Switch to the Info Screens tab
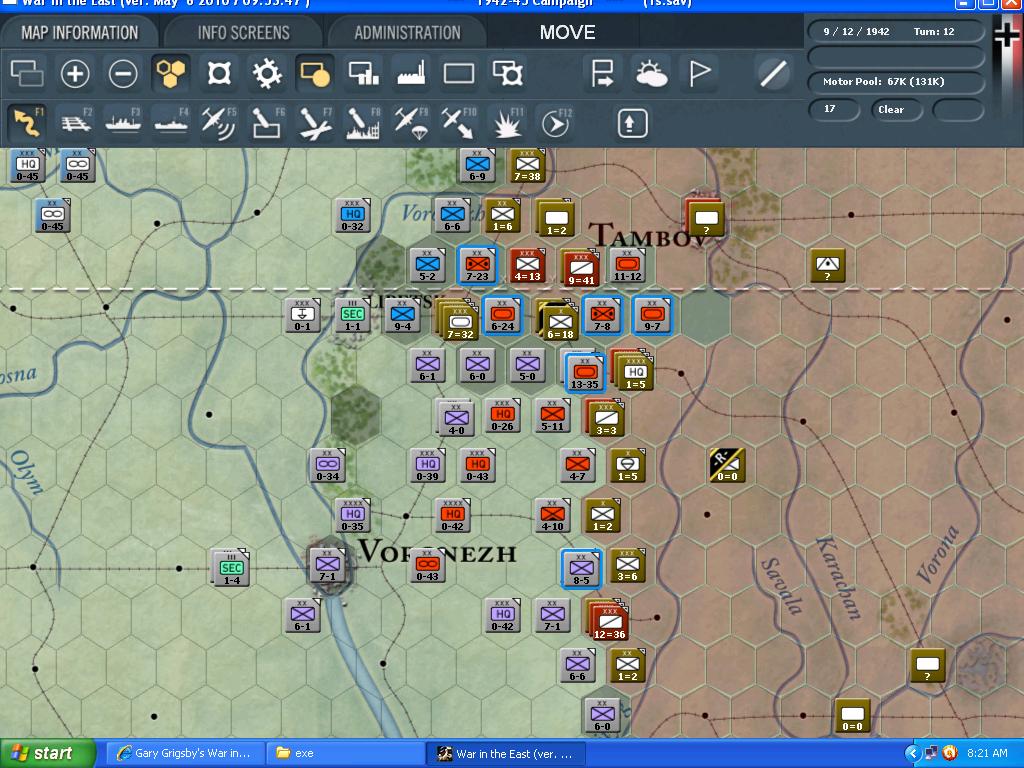This screenshot has width=1024, height=768. coord(244,33)
